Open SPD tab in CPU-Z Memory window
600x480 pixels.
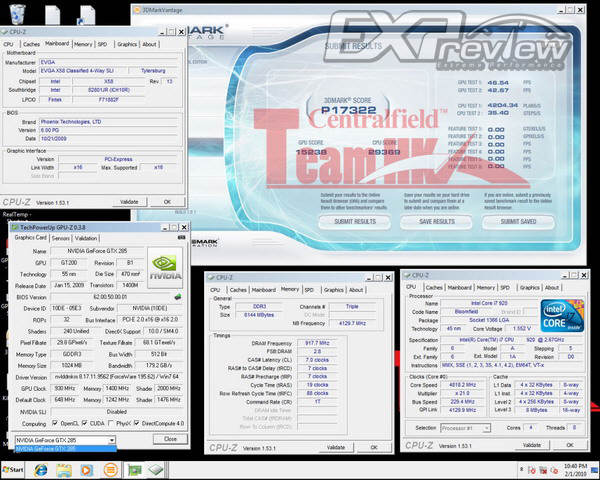click(x=309, y=290)
